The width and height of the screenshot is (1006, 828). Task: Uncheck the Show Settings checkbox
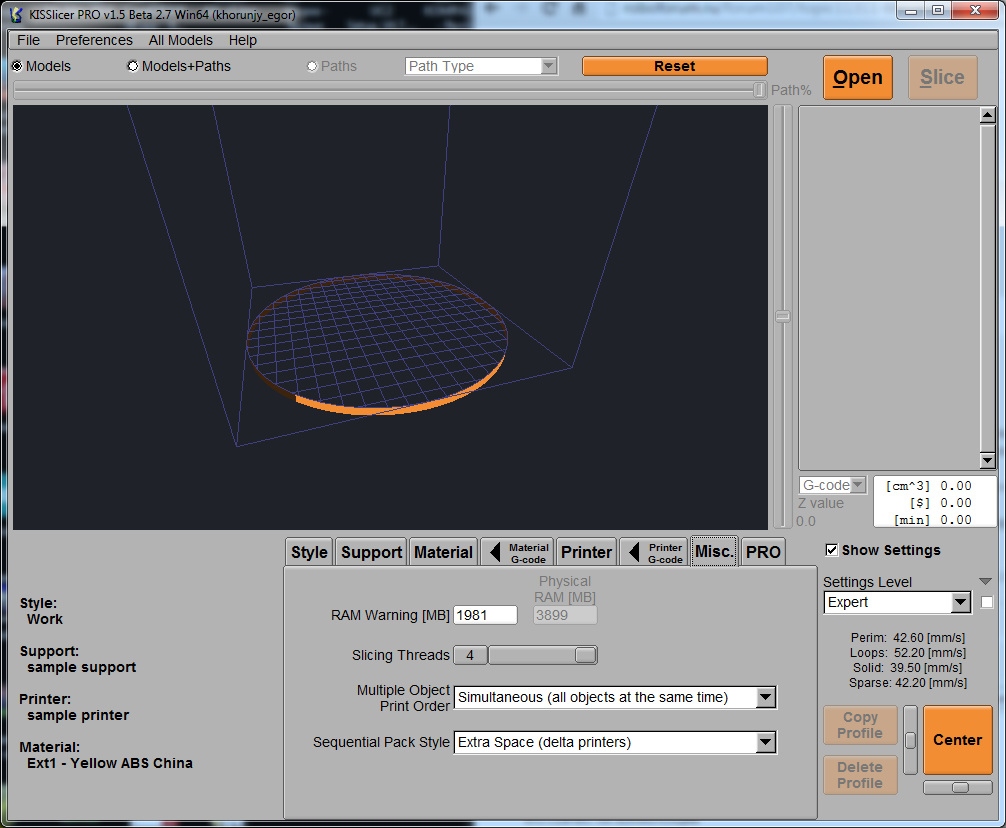831,550
